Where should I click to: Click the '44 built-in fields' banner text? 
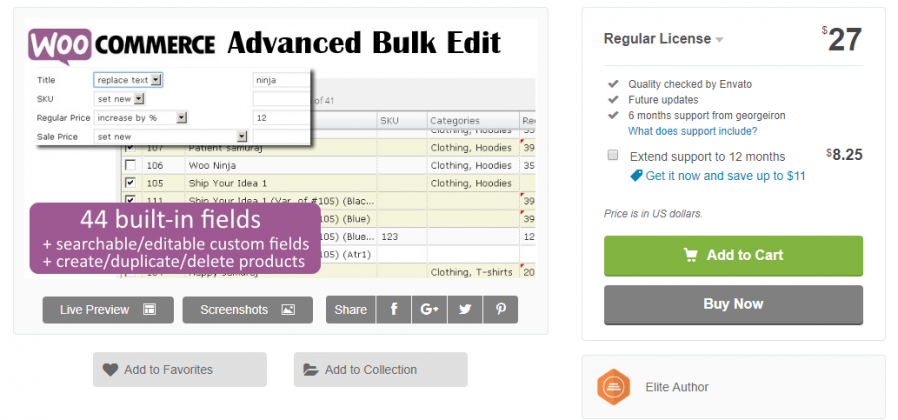coord(170,220)
